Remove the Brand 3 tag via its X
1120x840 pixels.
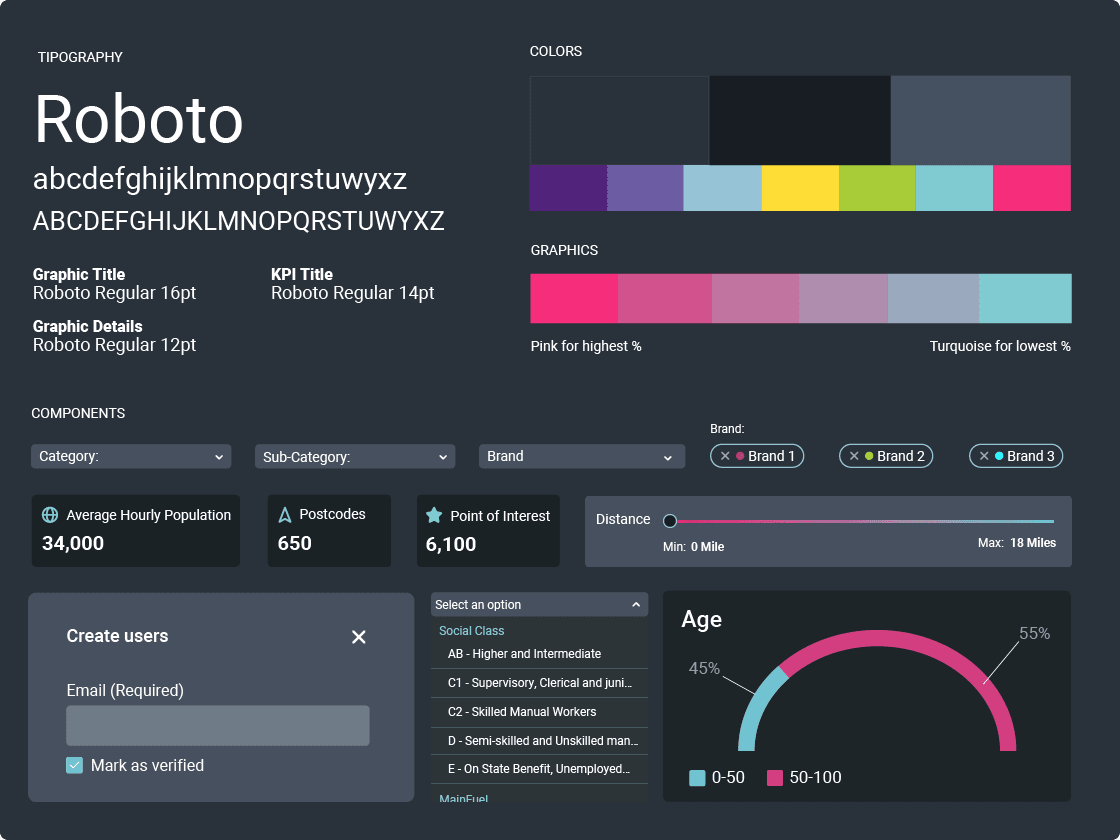984,456
